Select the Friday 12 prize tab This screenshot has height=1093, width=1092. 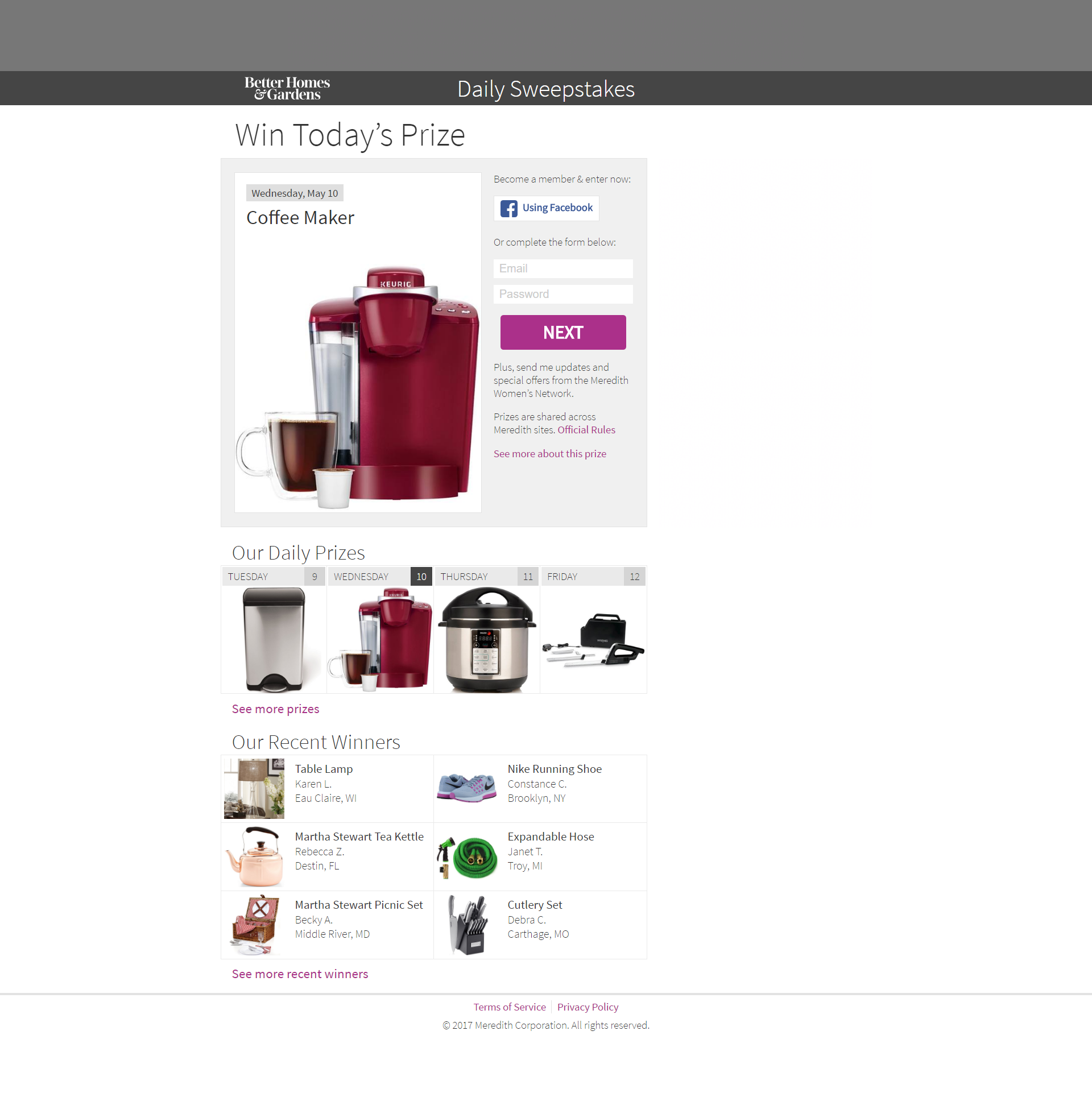coord(593,577)
